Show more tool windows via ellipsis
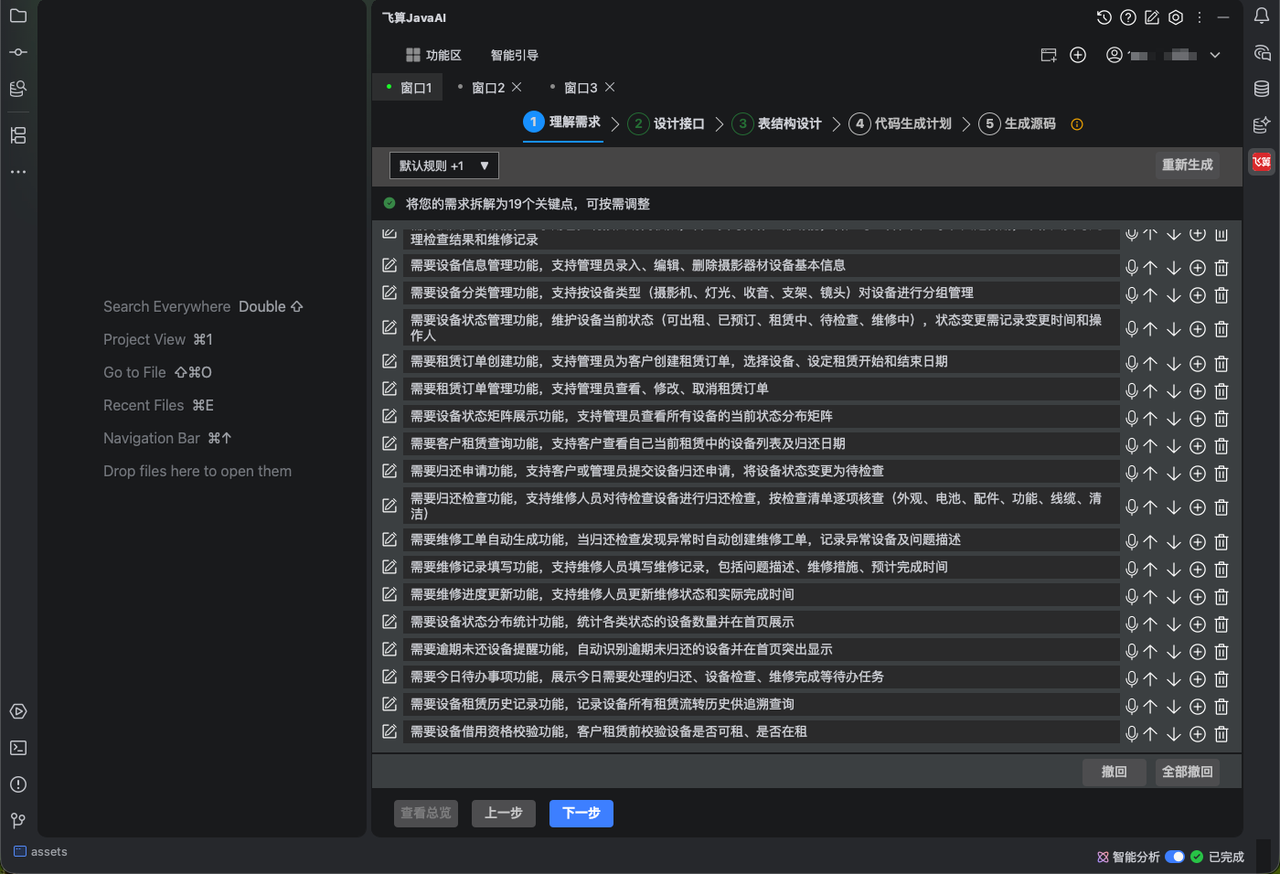Viewport: 1280px width, 874px height. [x=18, y=172]
